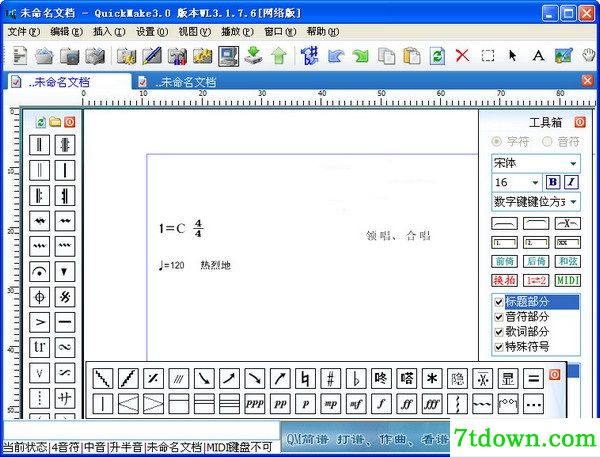Click the folder icon in left palette header
Image resolution: width=600 pixels, height=457 pixels.
click(55, 122)
